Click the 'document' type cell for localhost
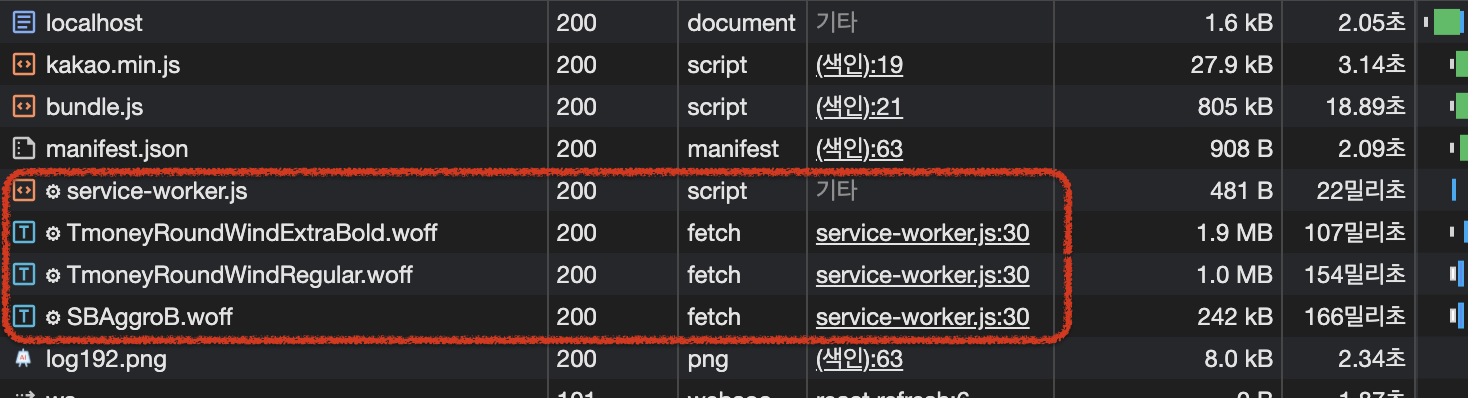This screenshot has width=1468, height=398. pyautogui.click(x=741, y=22)
